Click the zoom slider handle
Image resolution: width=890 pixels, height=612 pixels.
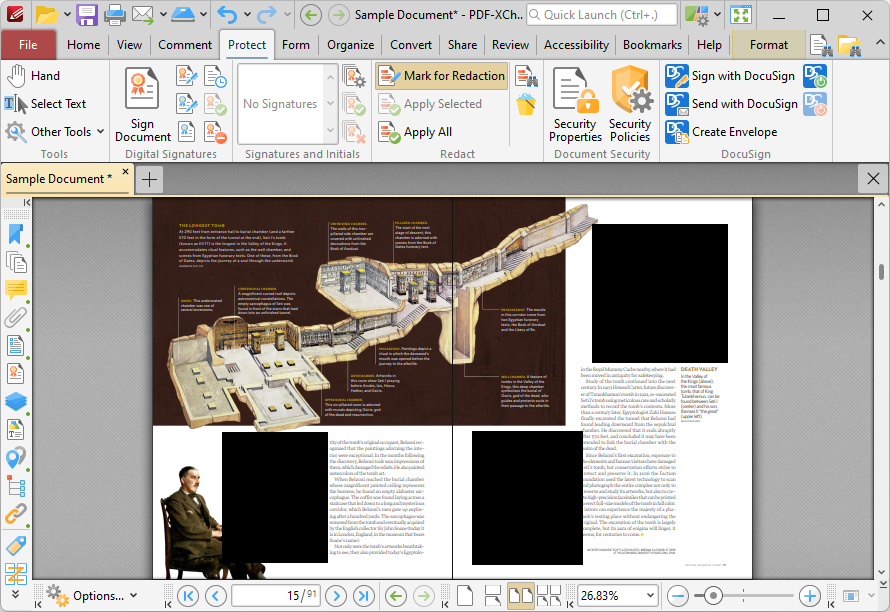tap(713, 596)
